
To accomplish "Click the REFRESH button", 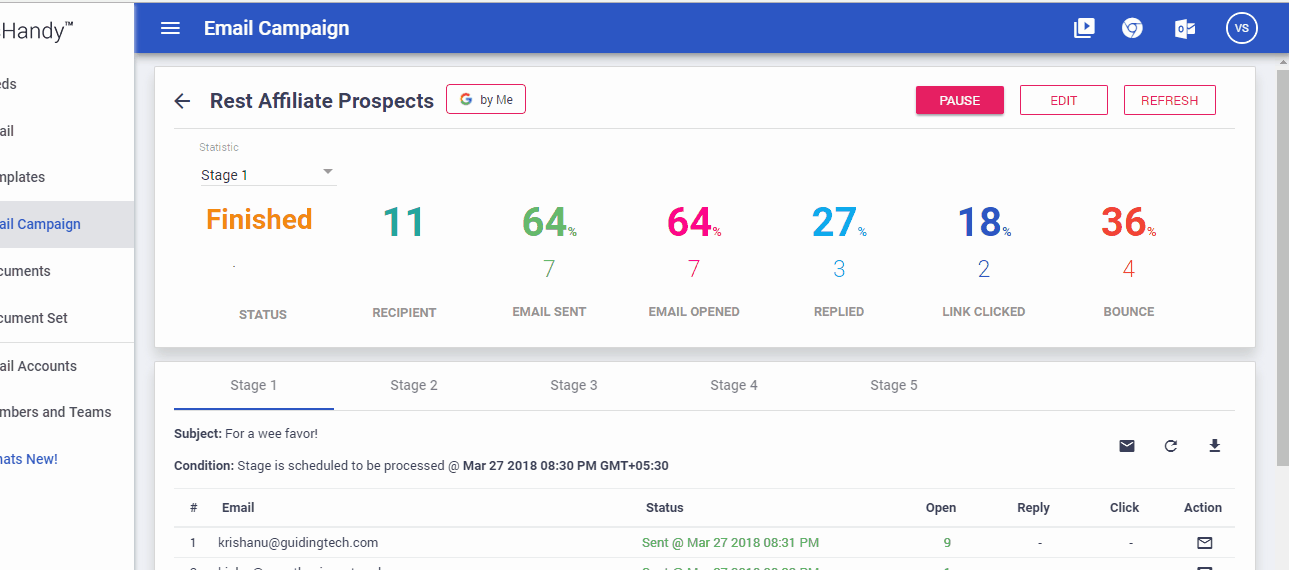I will click(1170, 100).
